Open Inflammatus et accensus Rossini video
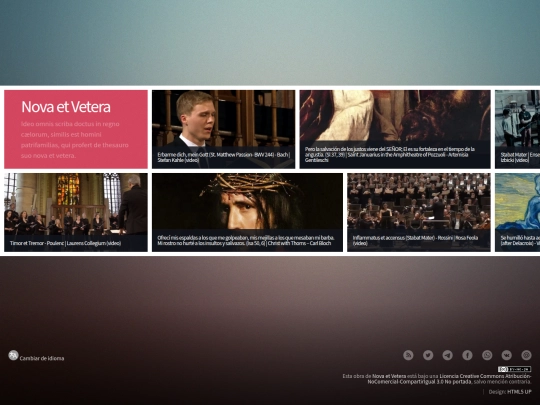 click(x=419, y=212)
